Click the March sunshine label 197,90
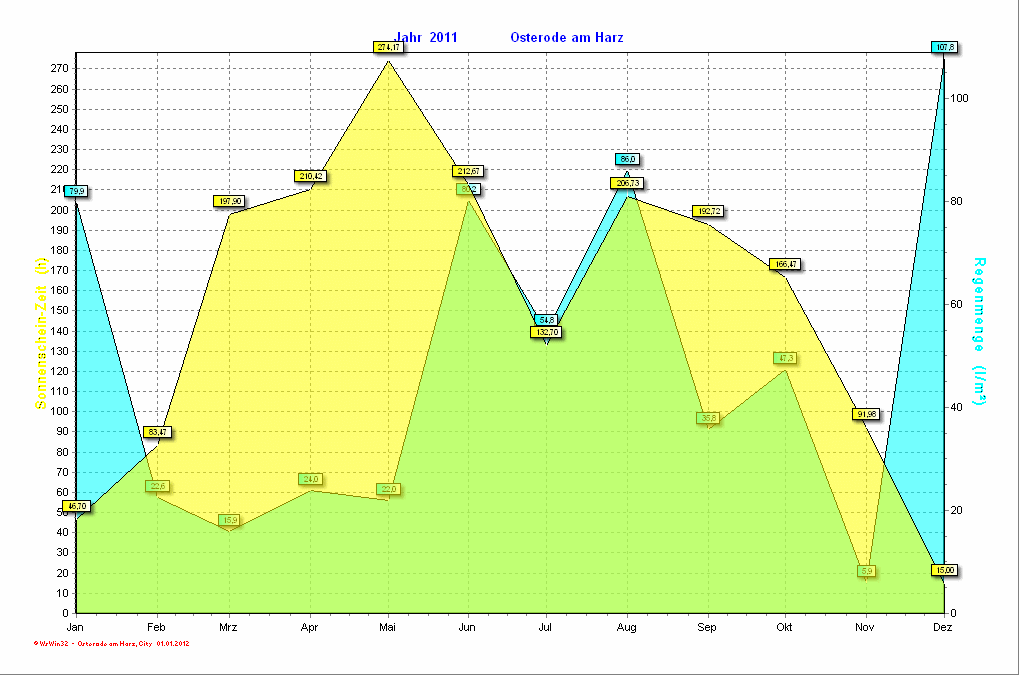Viewport: 1019px width, 675px height. click(x=228, y=201)
